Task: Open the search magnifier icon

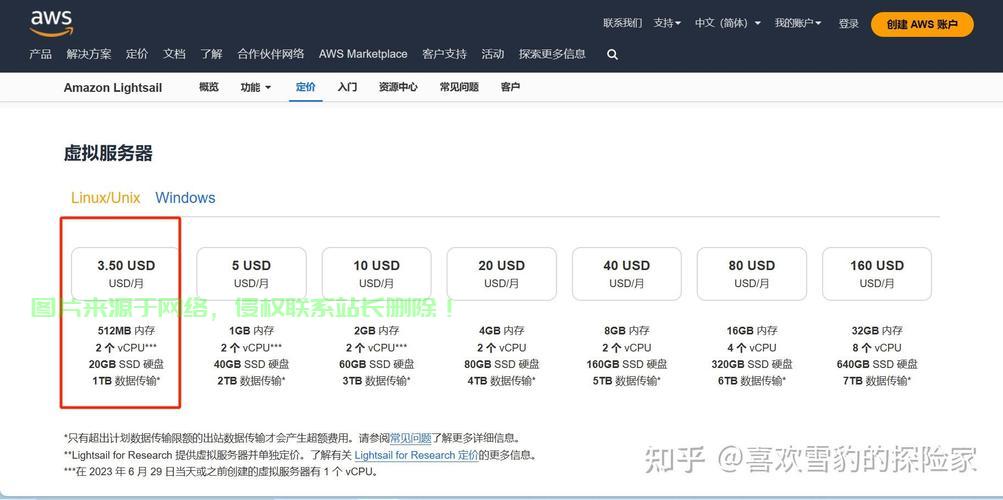Action: 612,55
